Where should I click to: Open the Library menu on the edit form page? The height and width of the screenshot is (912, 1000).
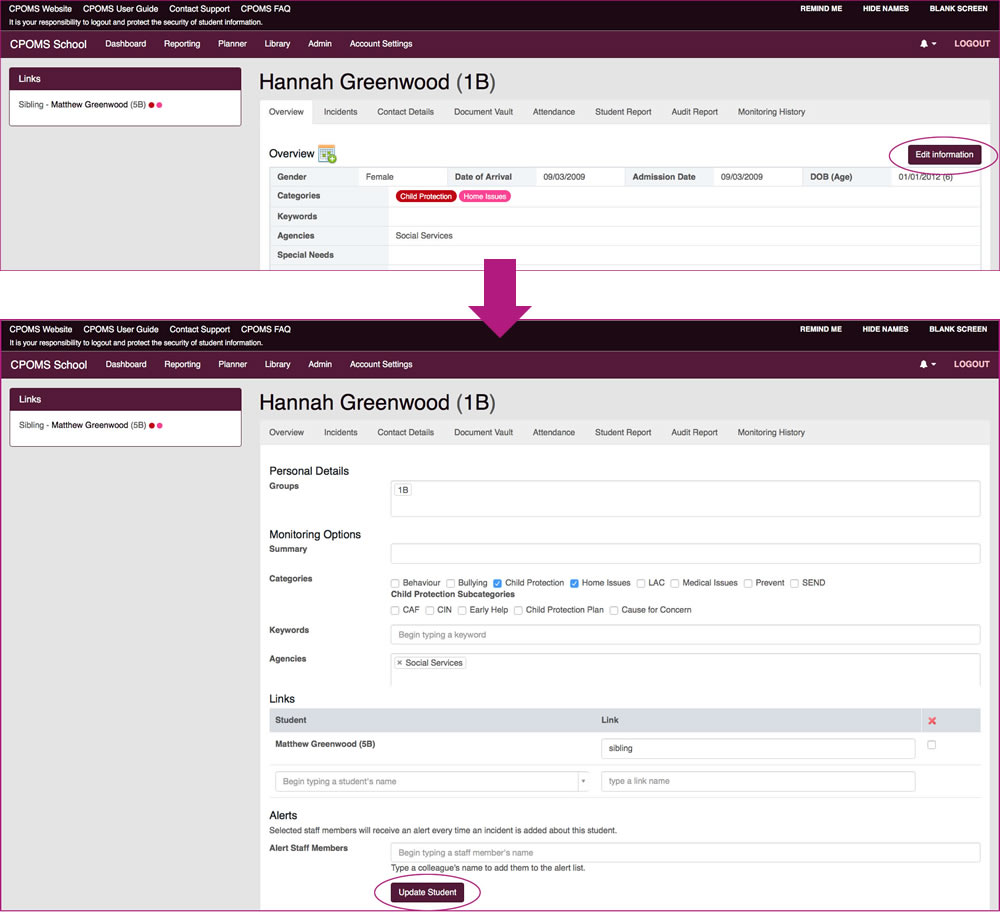277,364
